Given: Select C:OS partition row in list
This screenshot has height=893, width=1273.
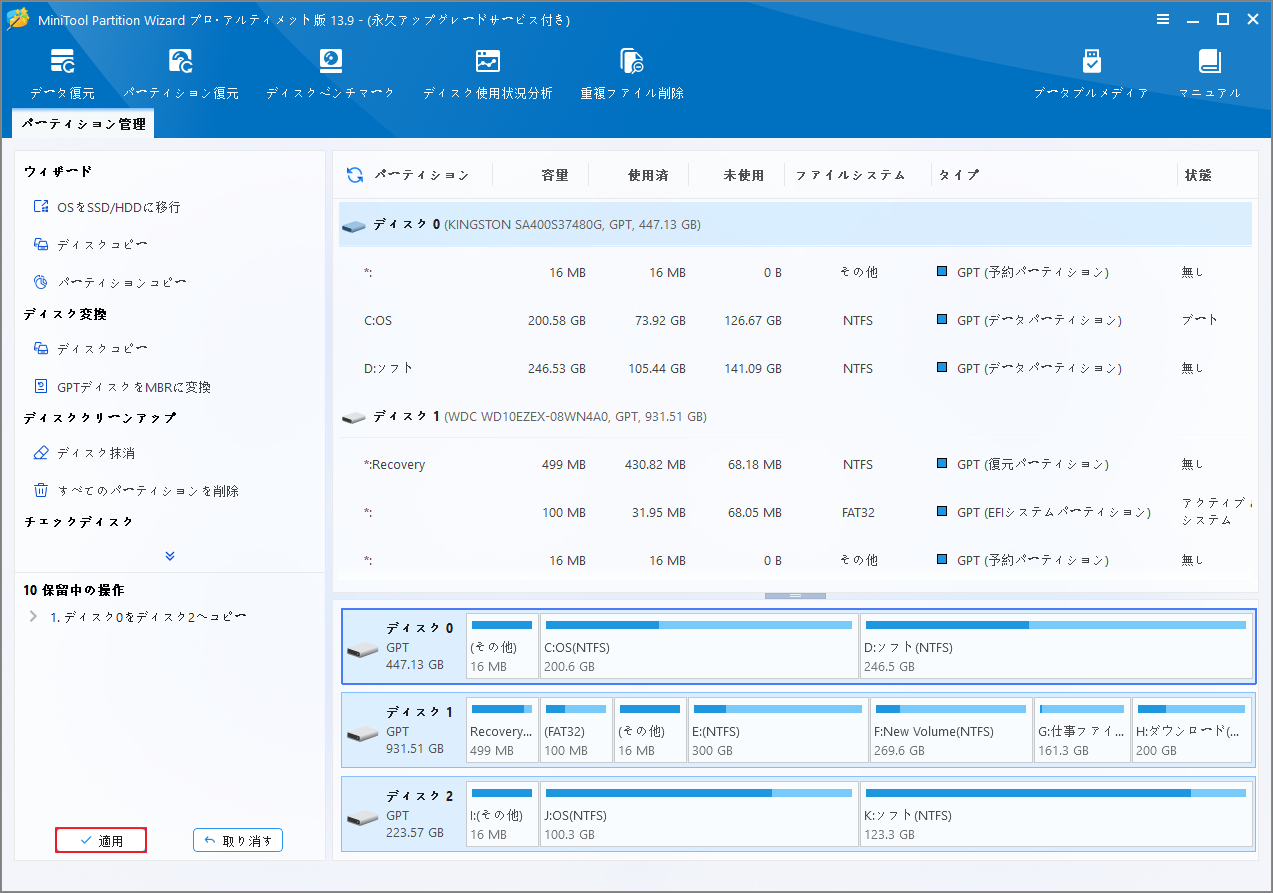Looking at the screenshot, I should (795, 321).
